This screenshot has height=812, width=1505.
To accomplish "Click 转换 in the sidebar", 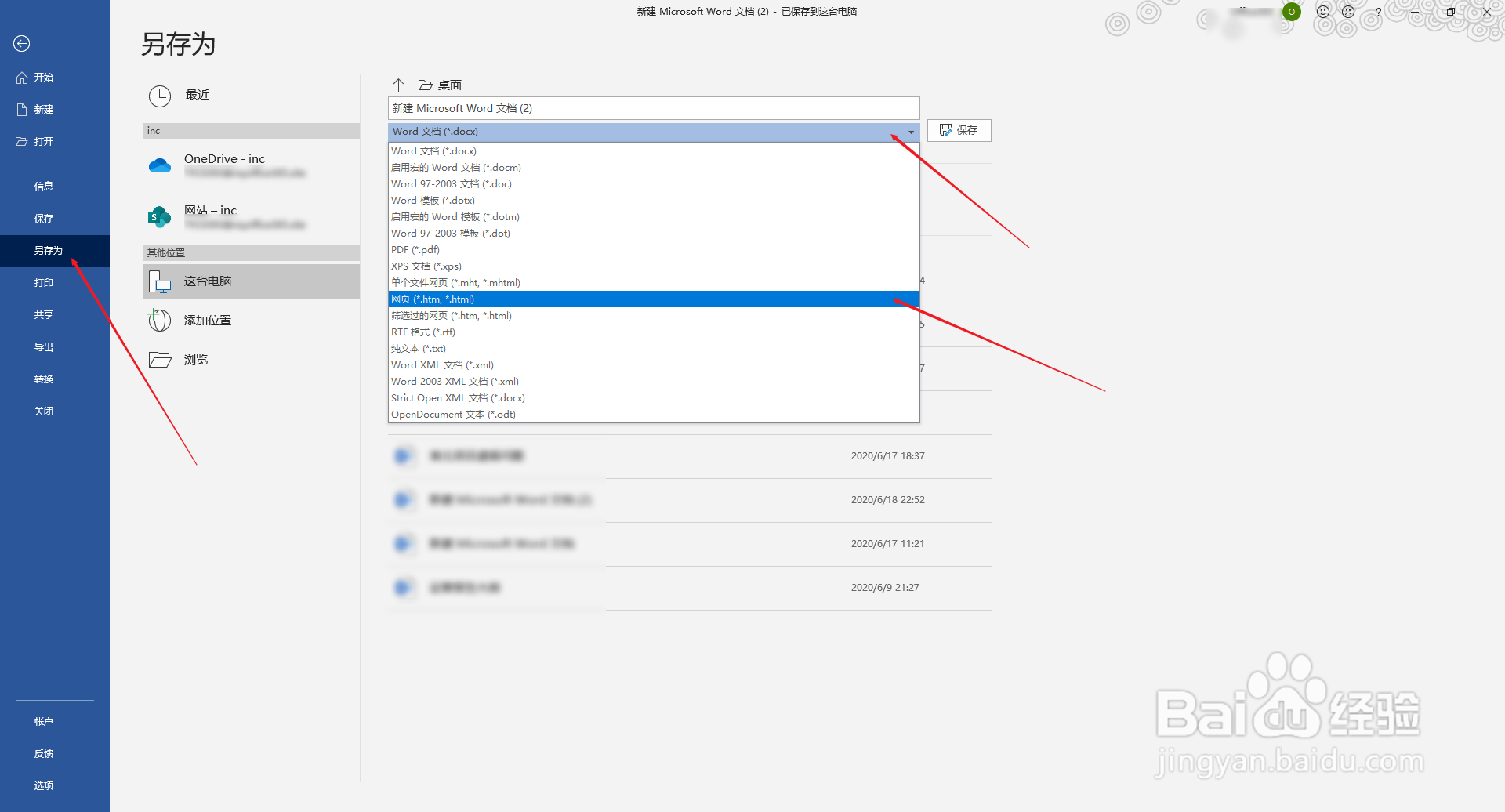I will coord(55,379).
